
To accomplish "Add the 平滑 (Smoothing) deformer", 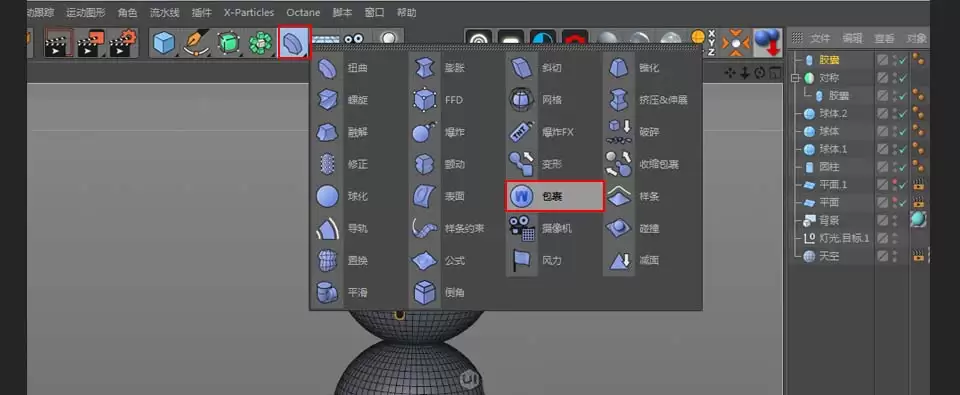I will pyautogui.click(x=344, y=293).
